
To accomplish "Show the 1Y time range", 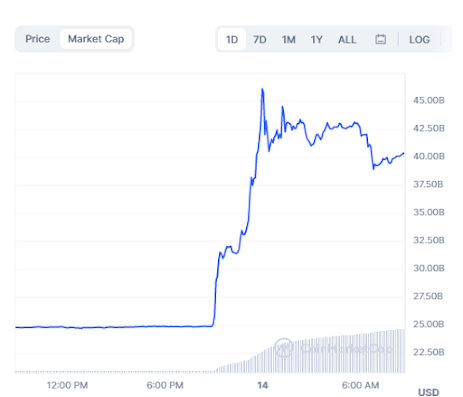I will [316, 40].
